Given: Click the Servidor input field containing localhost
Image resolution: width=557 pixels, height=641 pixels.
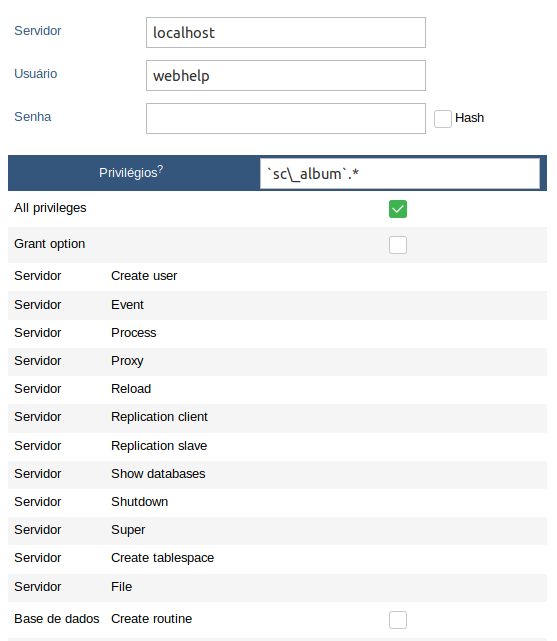Looking at the screenshot, I should click(x=286, y=32).
